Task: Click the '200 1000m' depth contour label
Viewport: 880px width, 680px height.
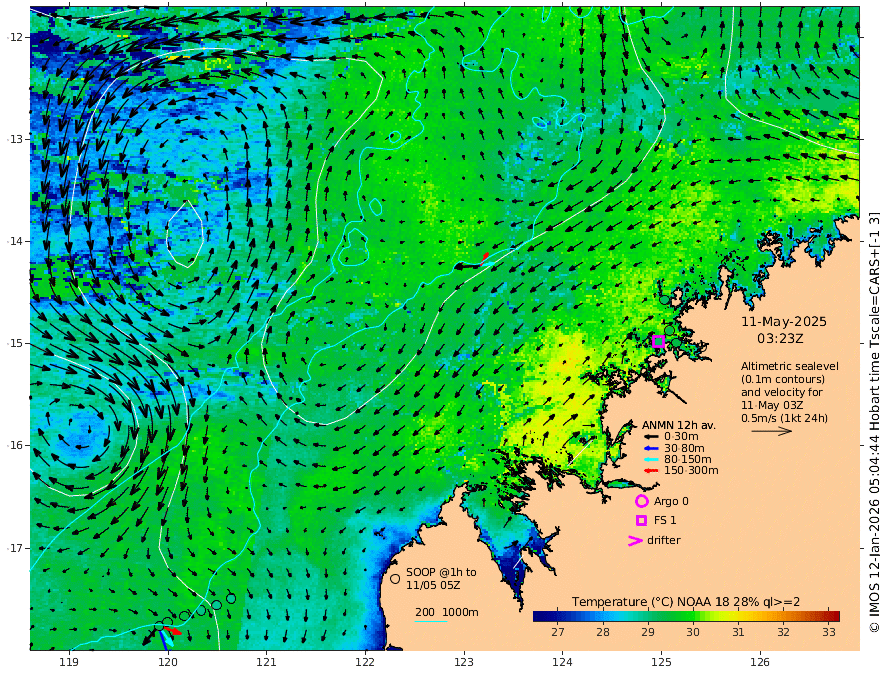Action: pos(447,612)
